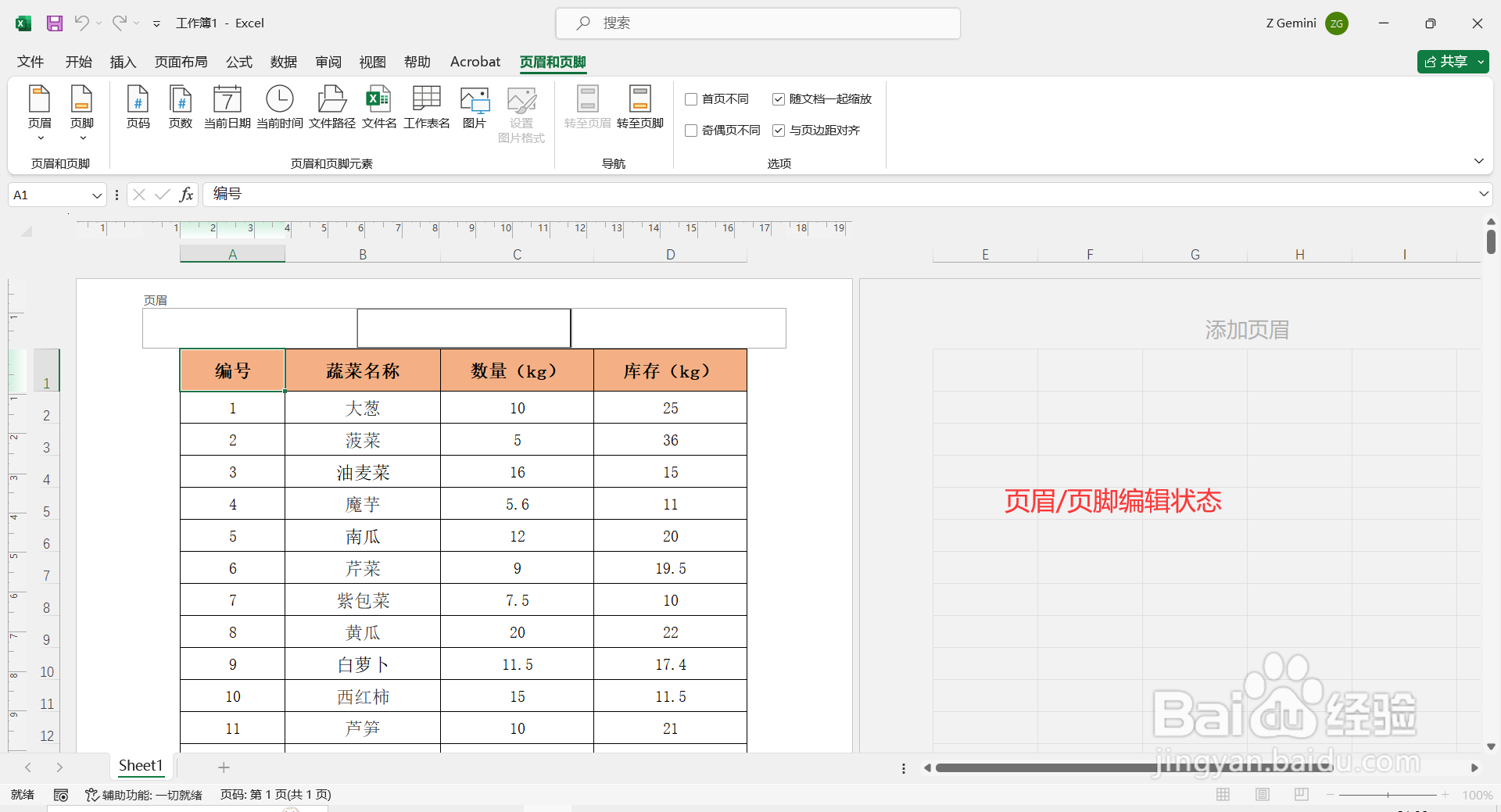
Task: Click the zoom out minus button
Action: click(1330, 795)
